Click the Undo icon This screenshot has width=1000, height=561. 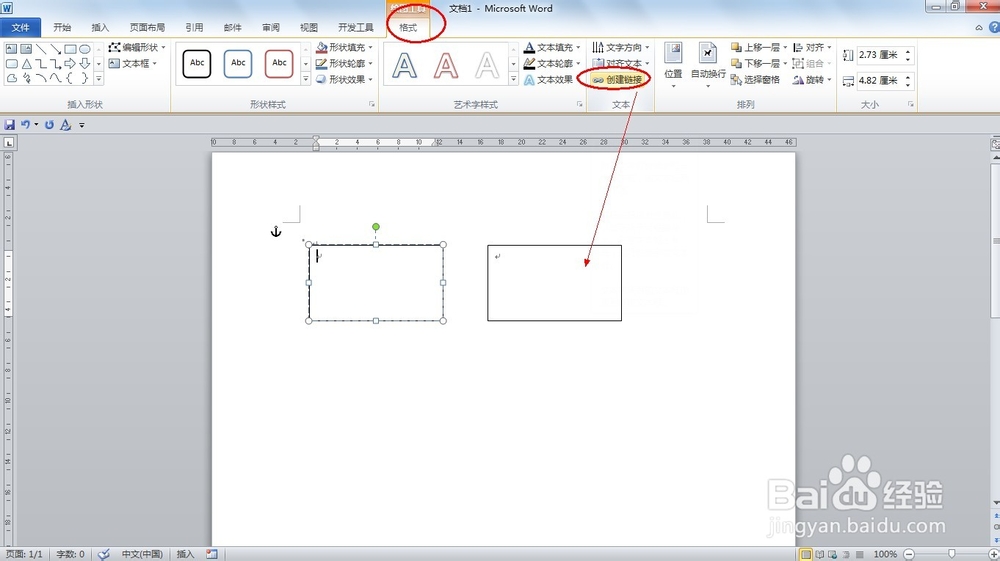click(26, 125)
